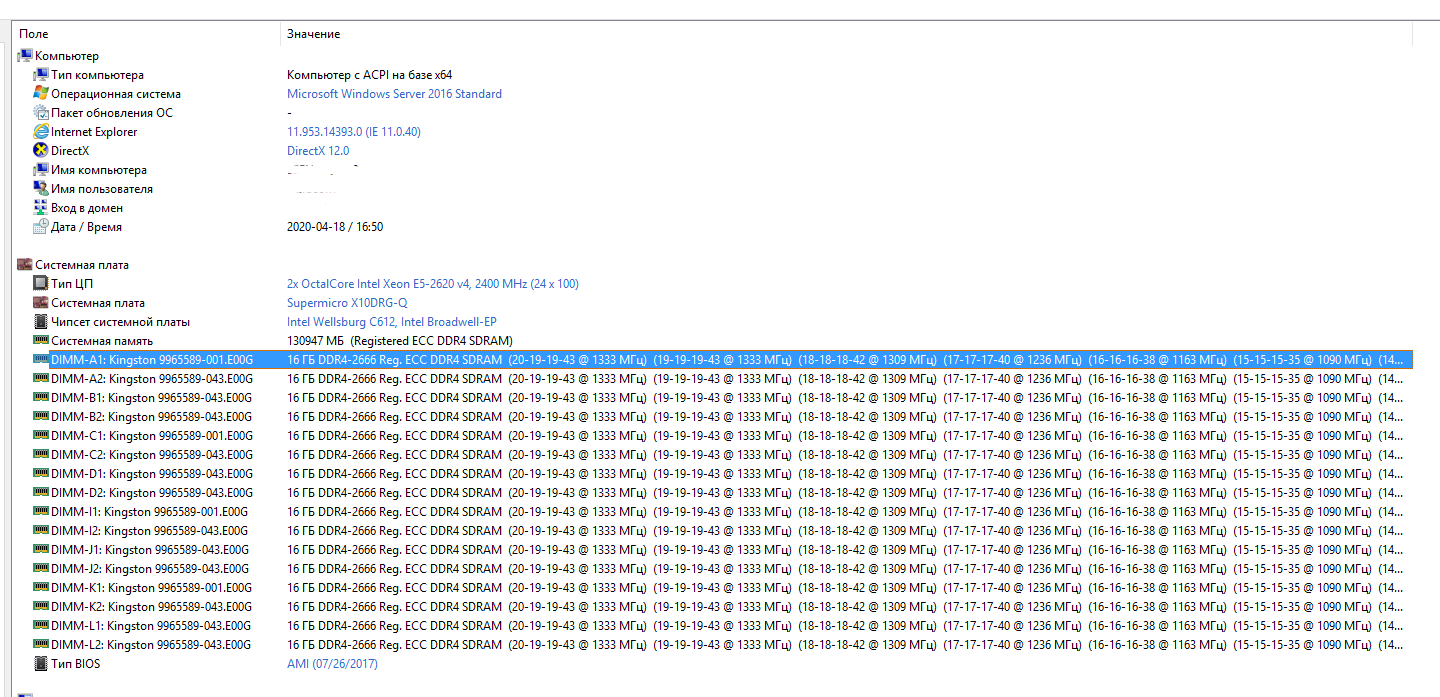Select the Системная плата section heading
Screen dimensions: 1440x697
(x=82, y=265)
